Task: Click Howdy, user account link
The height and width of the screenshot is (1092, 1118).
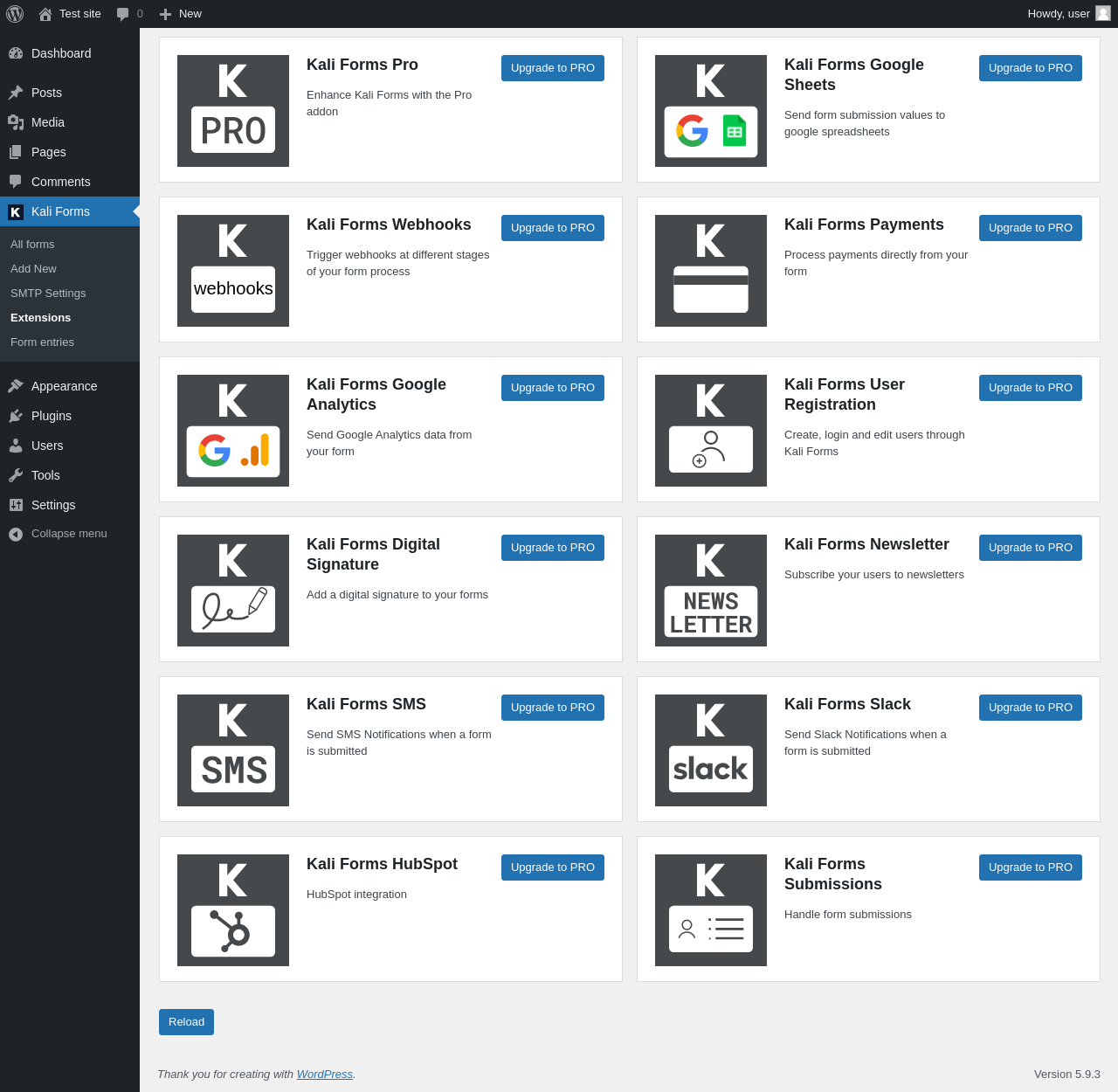Action: click(x=1069, y=14)
